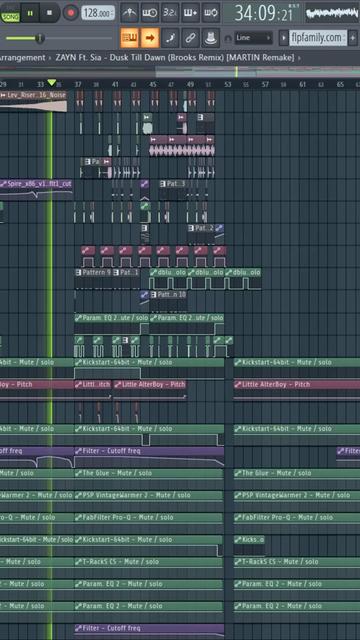Click the snap magnet icon
The height and width of the screenshot is (640, 360).
click(228, 38)
